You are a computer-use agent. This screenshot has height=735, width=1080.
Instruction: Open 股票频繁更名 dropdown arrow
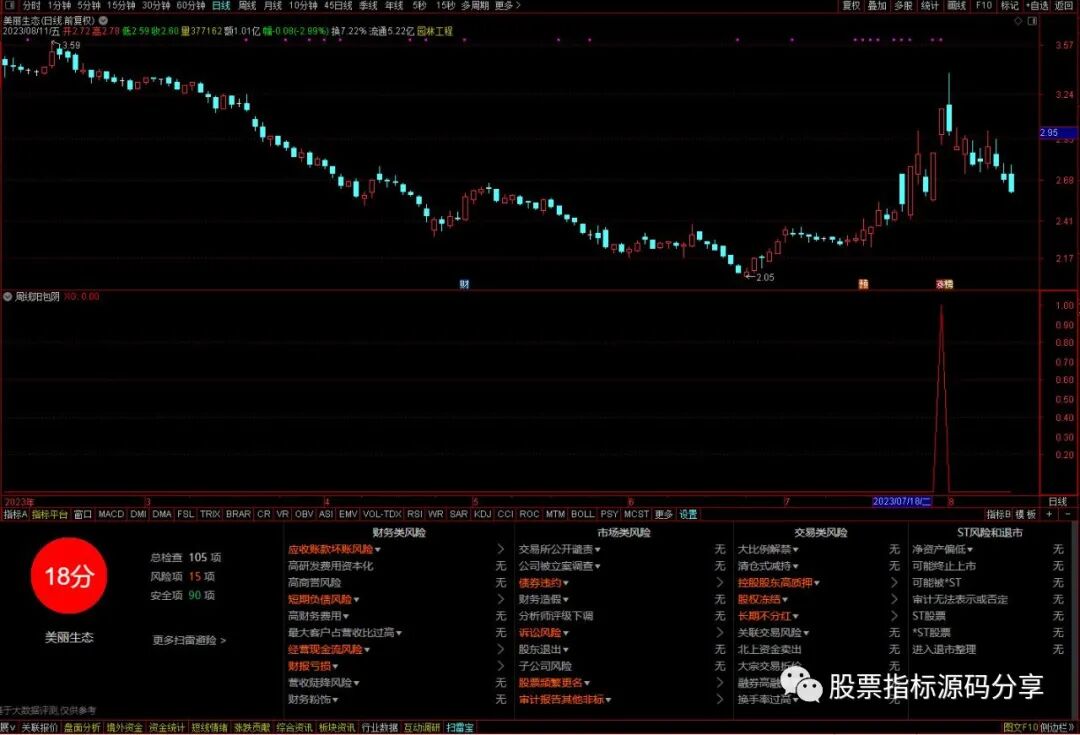(587, 683)
